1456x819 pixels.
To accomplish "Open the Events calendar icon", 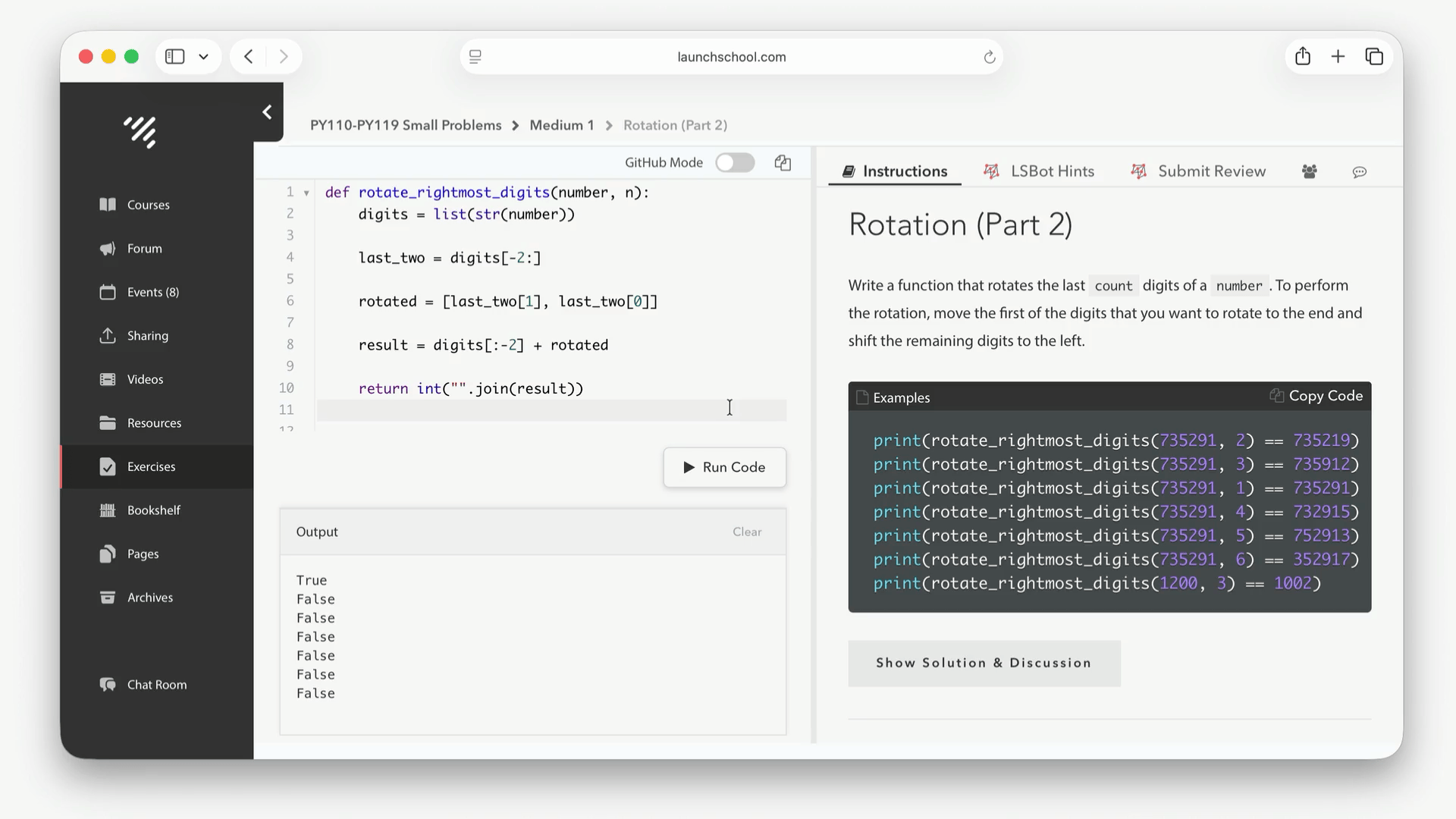I will click(x=108, y=292).
